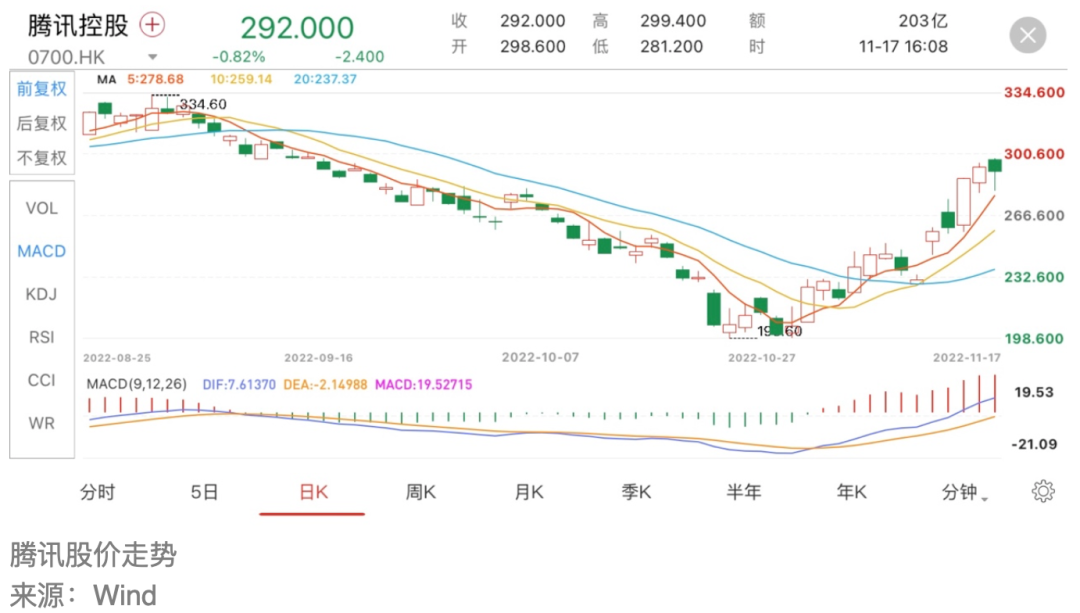Click the 来源：Wind source caption
This screenshot has height=613, width=1080.
click(83, 596)
